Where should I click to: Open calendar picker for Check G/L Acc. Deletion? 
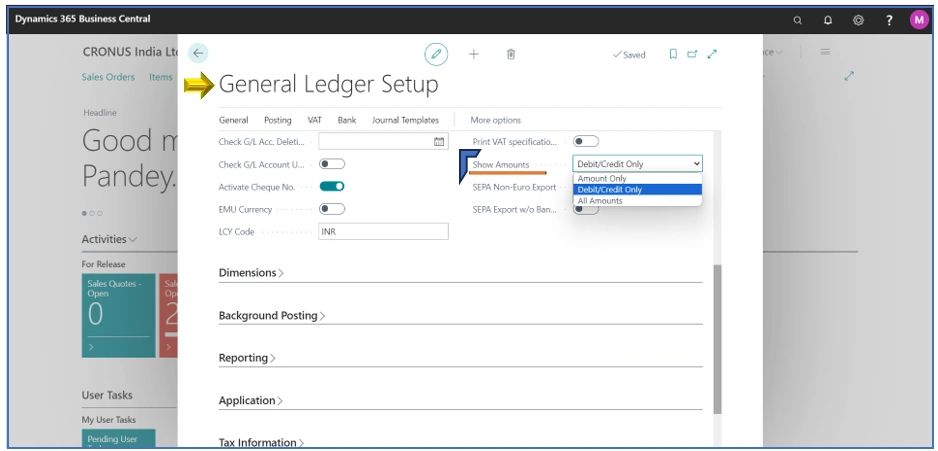point(439,142)
